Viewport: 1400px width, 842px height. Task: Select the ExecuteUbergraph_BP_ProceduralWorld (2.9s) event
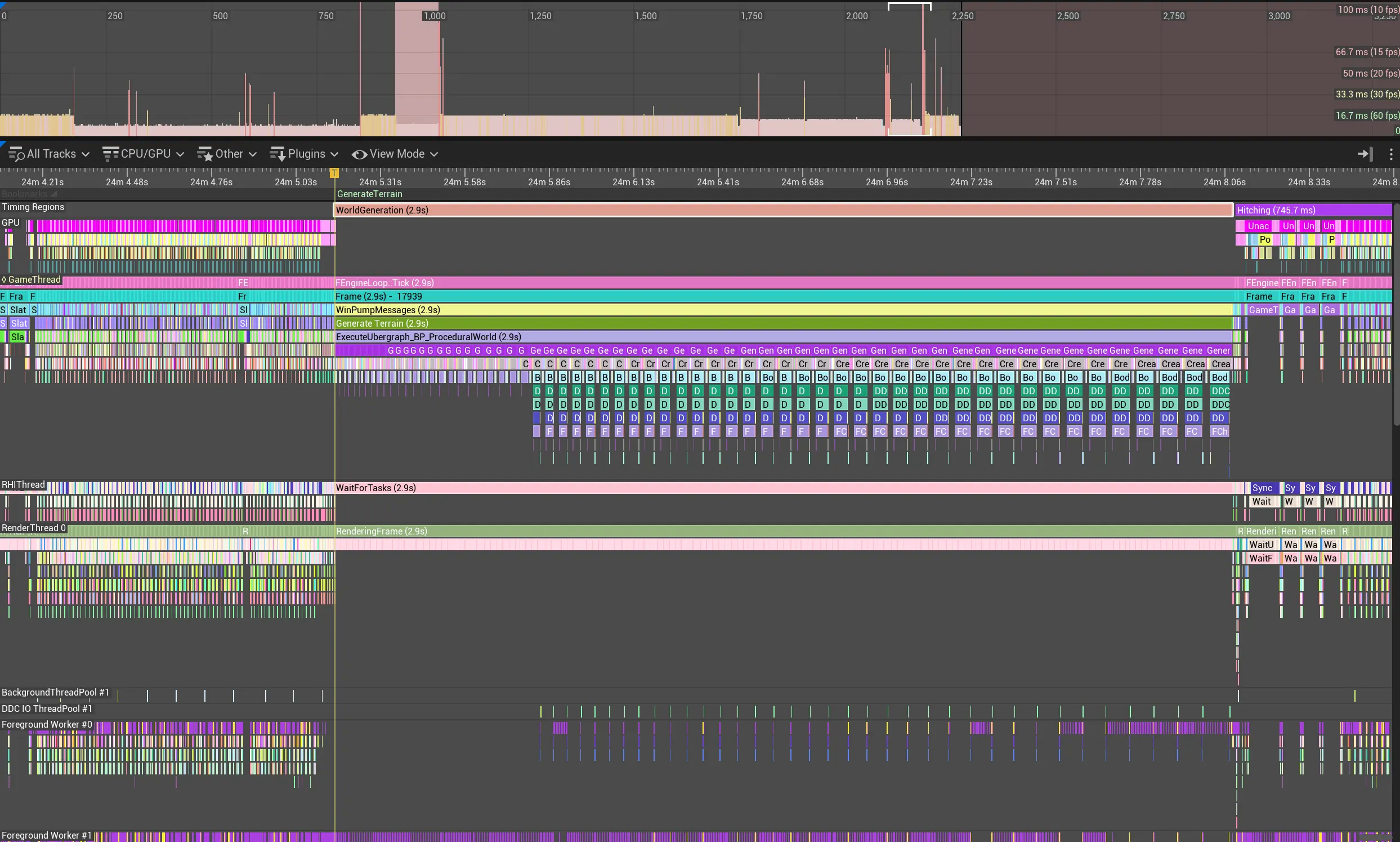coord(784,337)
